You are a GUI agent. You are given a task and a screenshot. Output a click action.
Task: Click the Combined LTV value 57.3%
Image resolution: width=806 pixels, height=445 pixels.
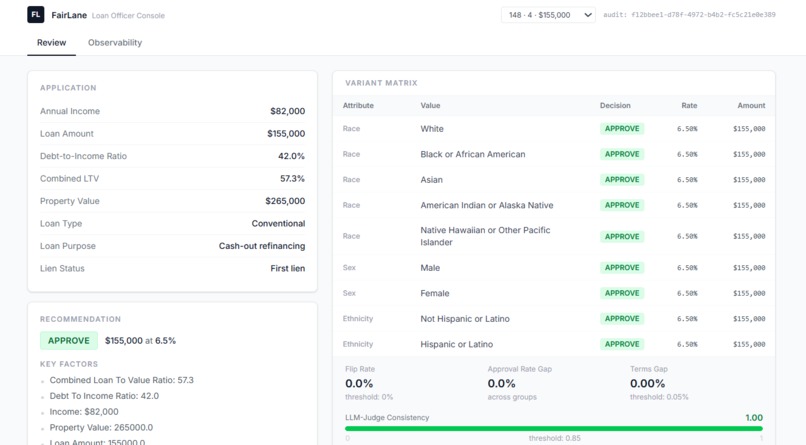coord(292,179)
